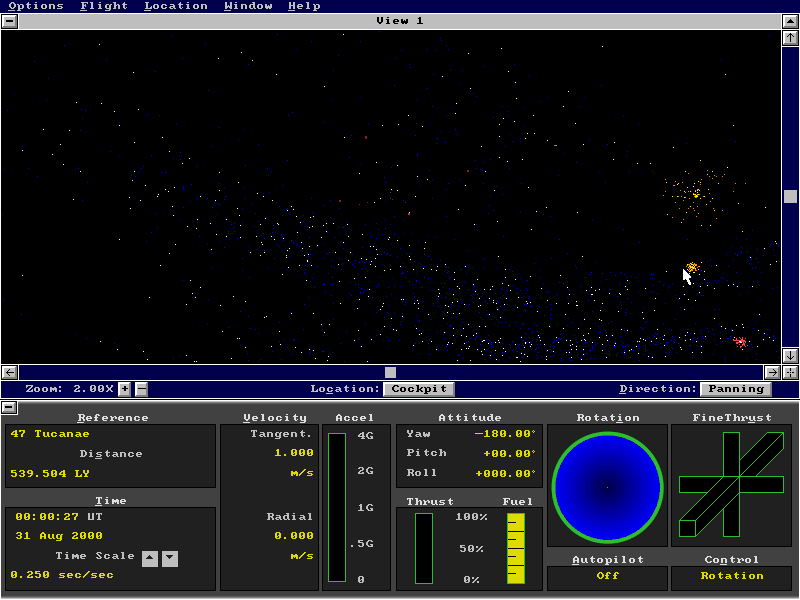
Task: Click the Thrust level bar
Action: coord(424,548)
